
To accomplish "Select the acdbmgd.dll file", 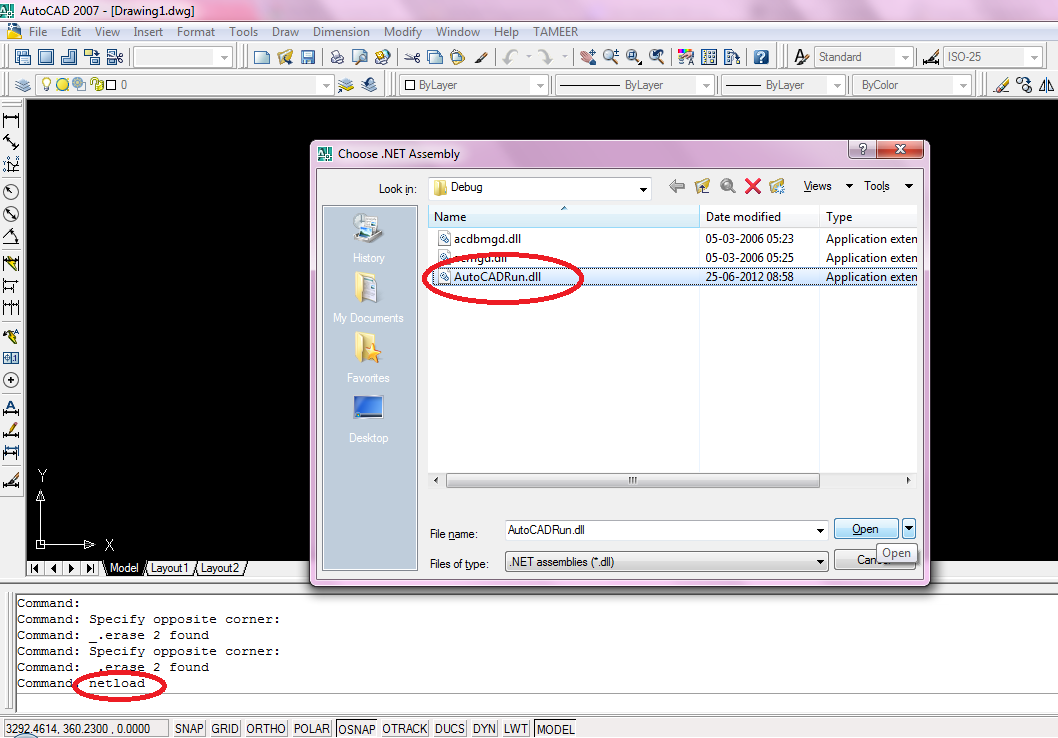I will [486, 239].
